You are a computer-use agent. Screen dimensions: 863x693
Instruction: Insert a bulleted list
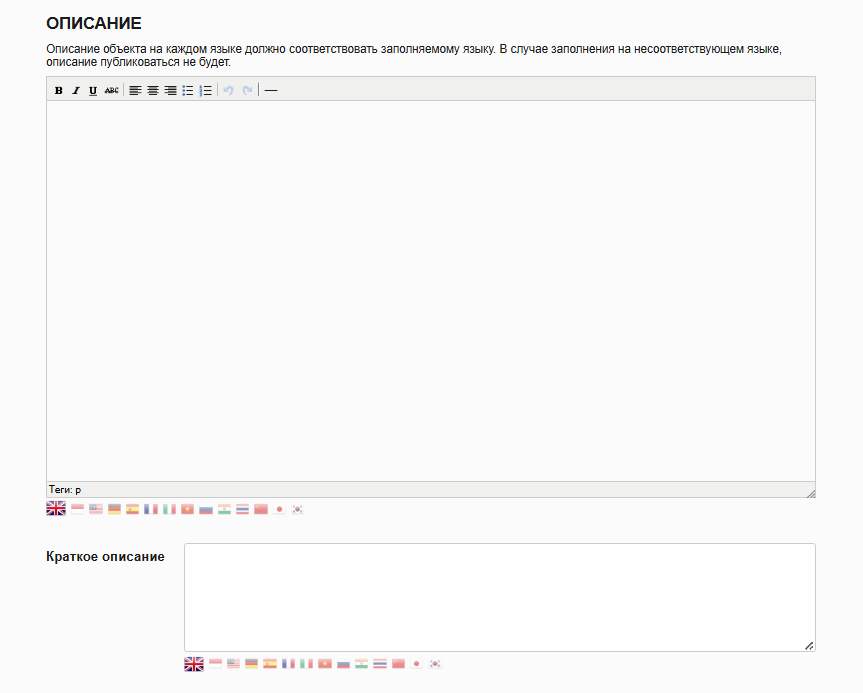coord(188,90)
